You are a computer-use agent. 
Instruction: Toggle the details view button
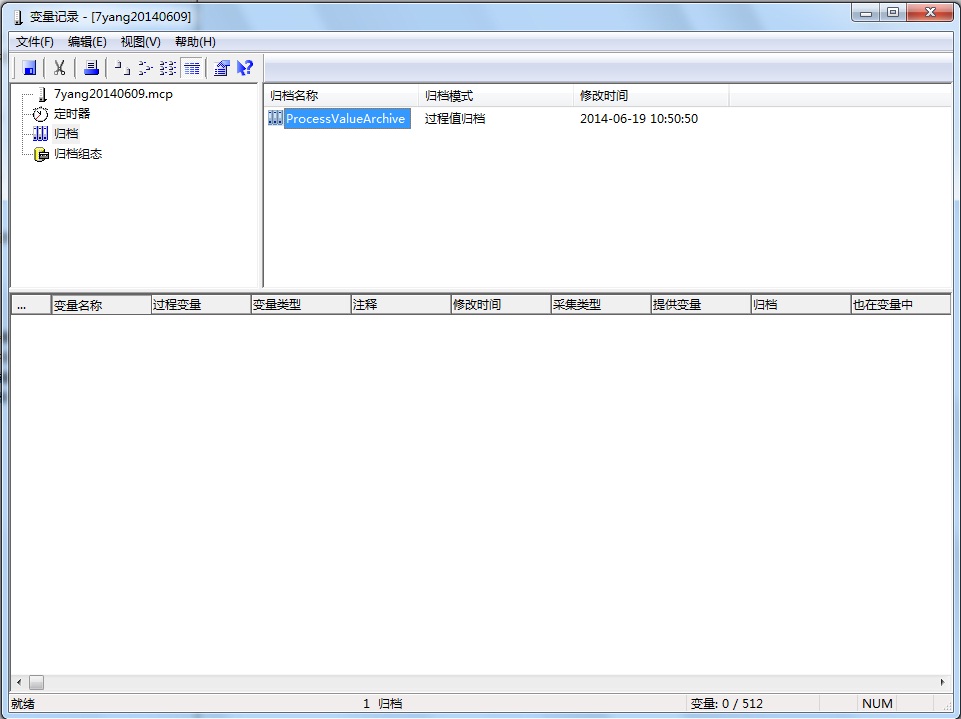[x=192, y=68]
